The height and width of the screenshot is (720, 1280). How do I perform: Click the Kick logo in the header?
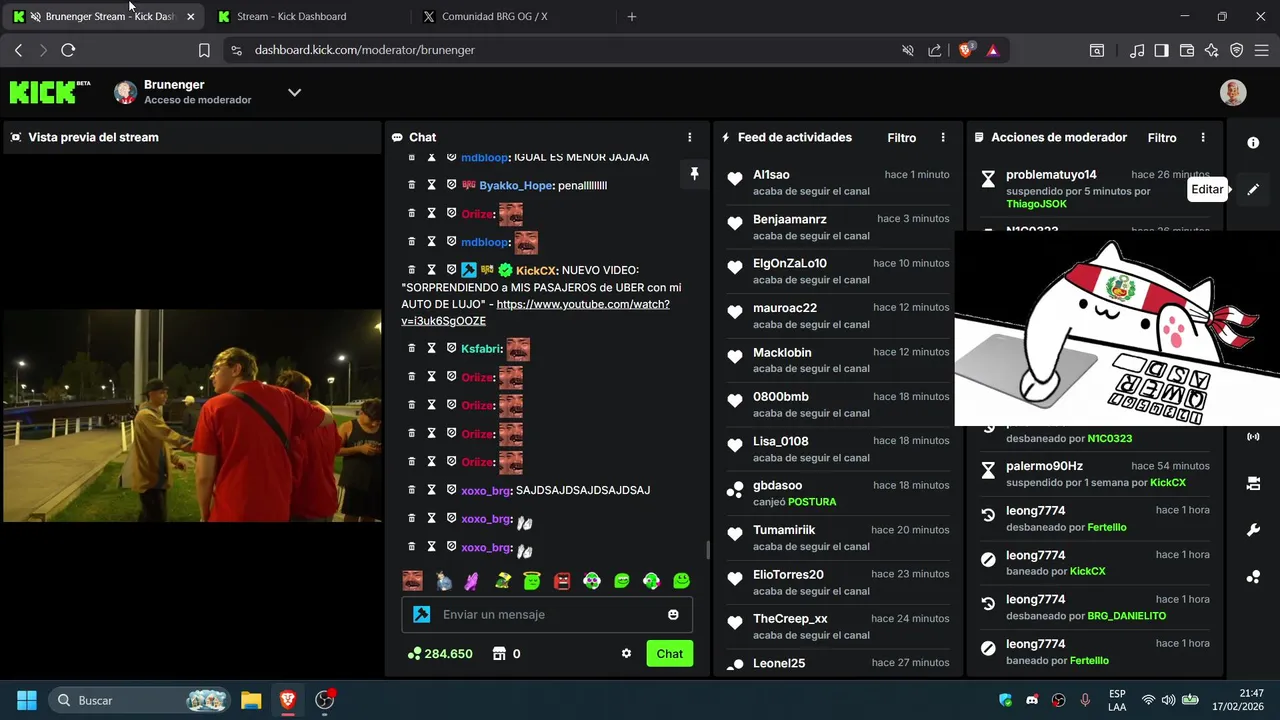tap(49, 92)
